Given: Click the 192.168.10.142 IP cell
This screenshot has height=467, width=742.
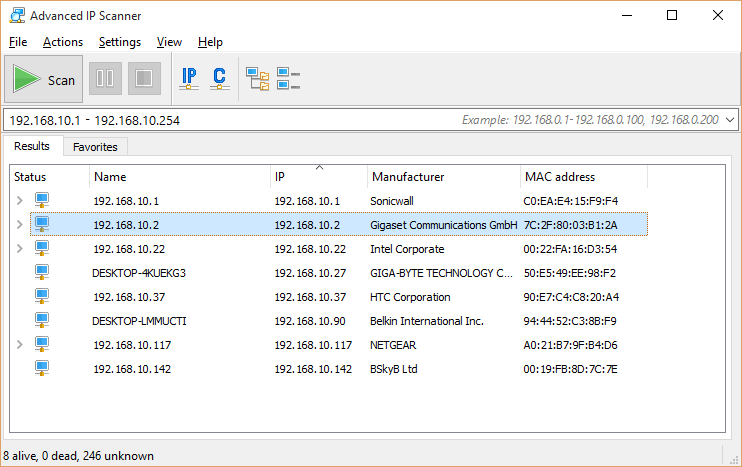Looking at the screenshot, I should (x=313, y=369).
